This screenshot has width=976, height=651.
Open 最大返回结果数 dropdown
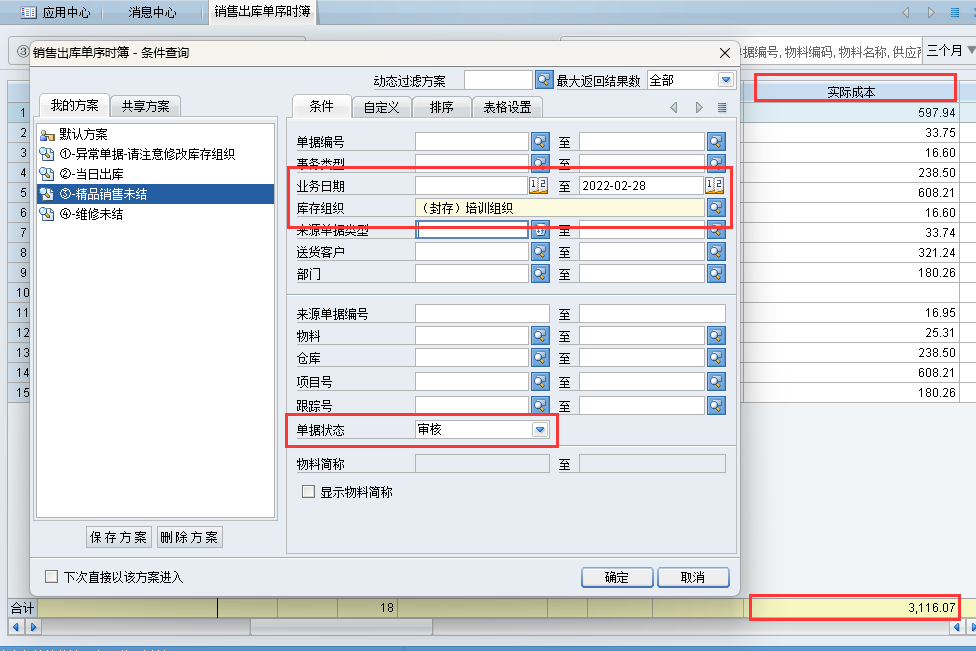point(725,80)
